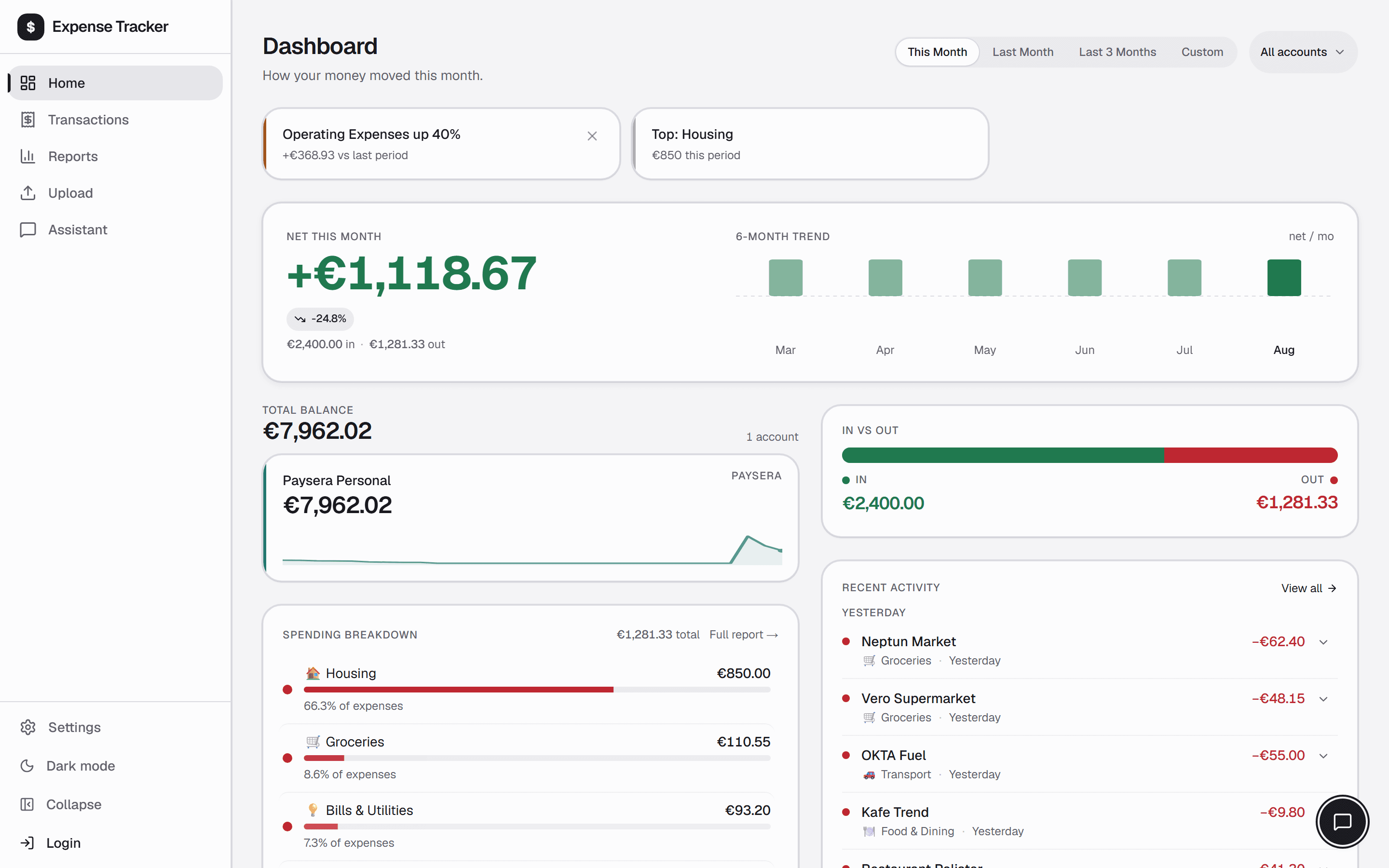The height and width of the screenshot is (868, 1389).
Task: Expand the Vero Supermarket transaction
Action: coord(1323,699)
